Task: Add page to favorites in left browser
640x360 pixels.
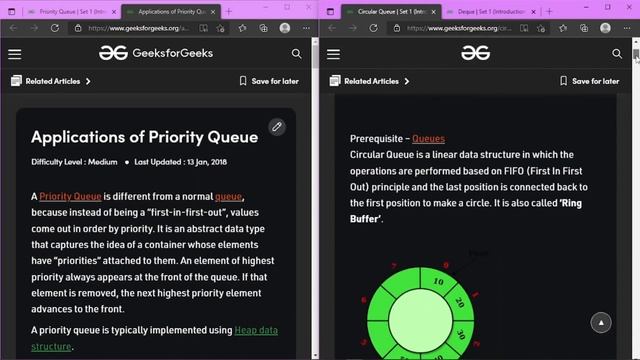Action: (220, 28)
